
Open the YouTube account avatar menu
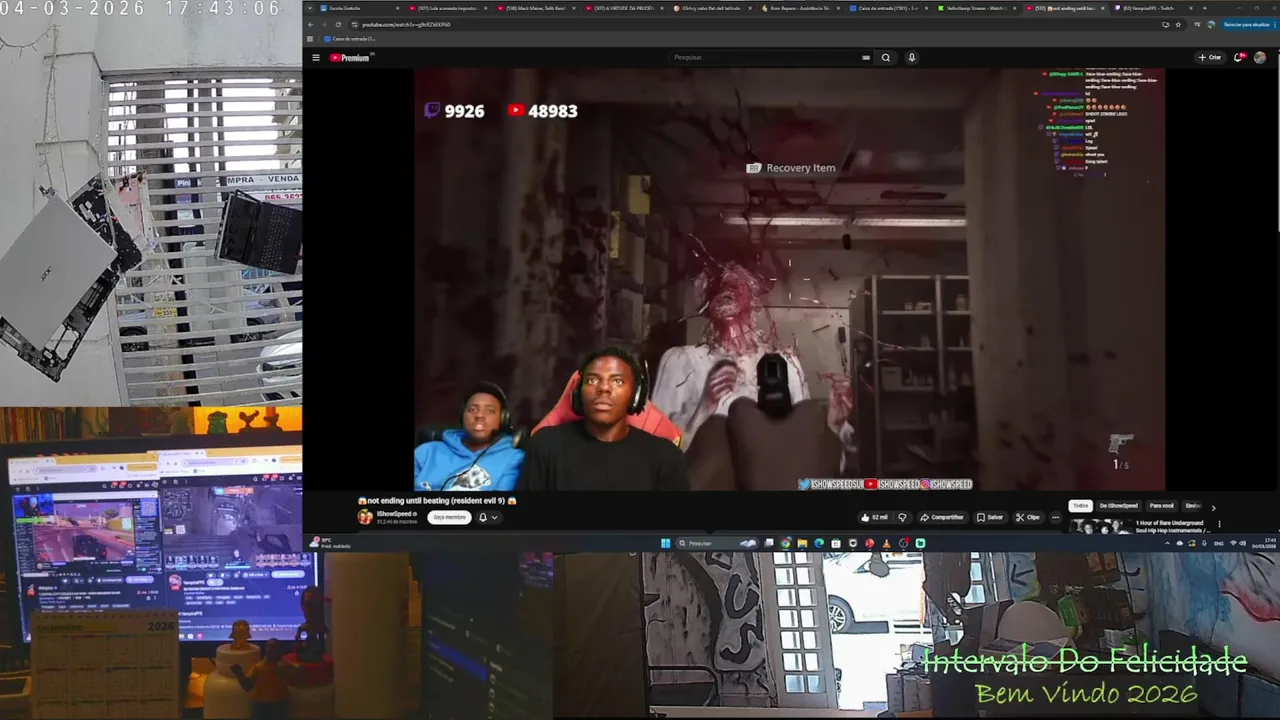click(1260, 57)
